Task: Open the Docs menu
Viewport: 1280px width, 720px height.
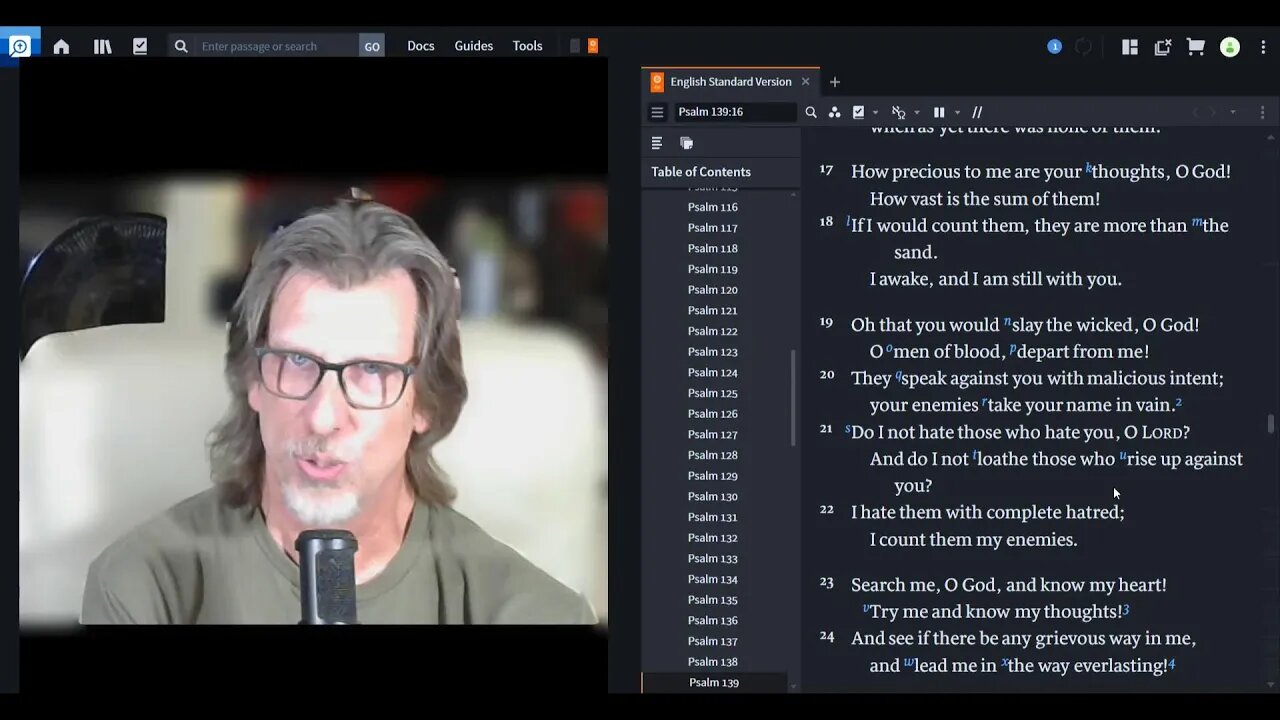Action: click(421, 46)
